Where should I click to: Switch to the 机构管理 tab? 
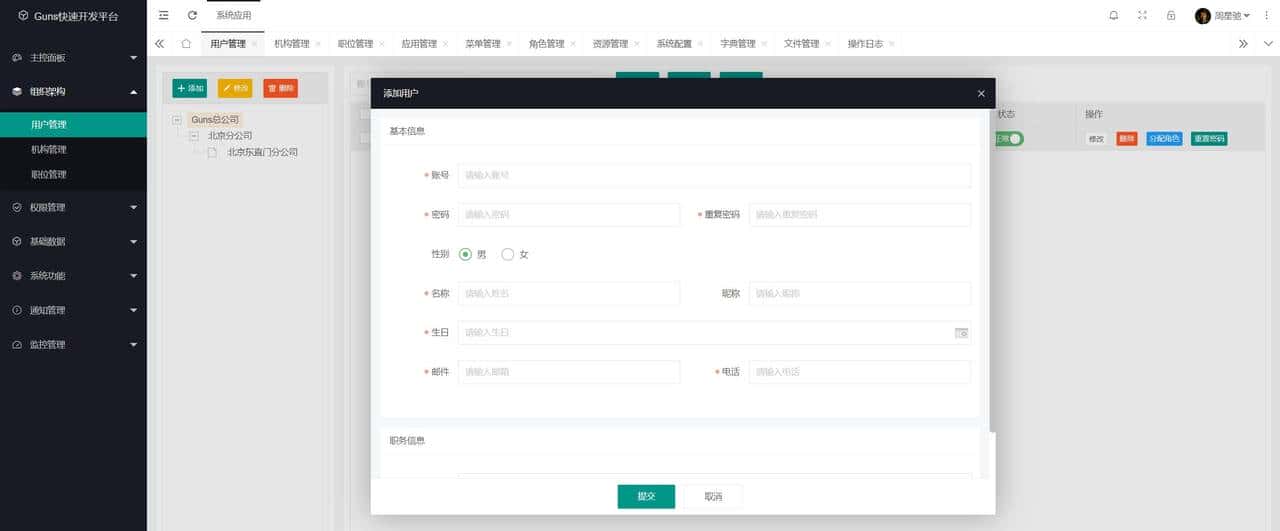coord(291,44)
